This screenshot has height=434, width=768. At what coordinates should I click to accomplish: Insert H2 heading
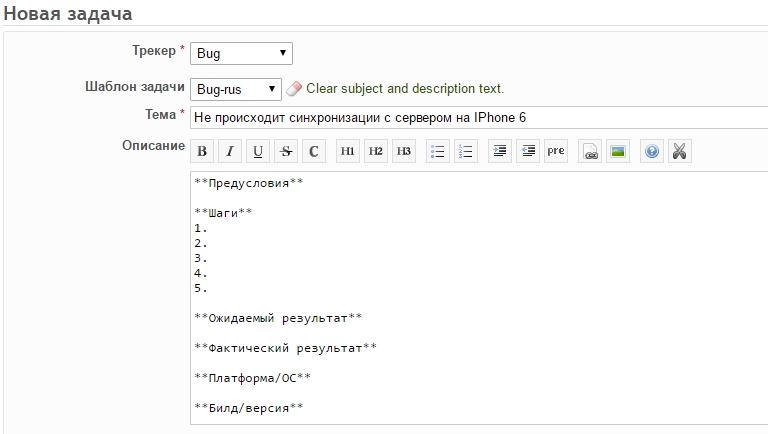tap(376, 151)
